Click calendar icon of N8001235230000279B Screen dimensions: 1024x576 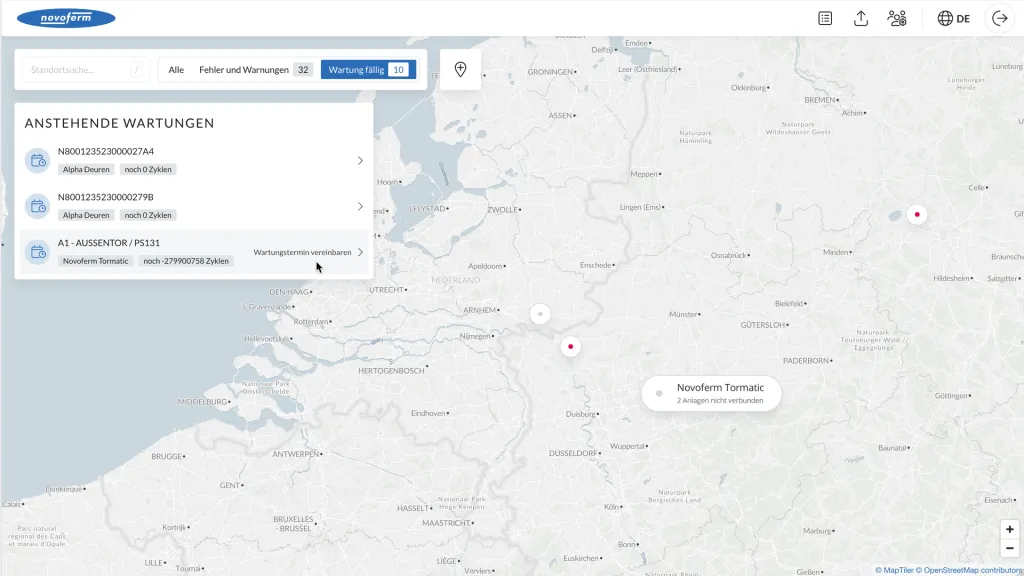[x=37, y=206]
